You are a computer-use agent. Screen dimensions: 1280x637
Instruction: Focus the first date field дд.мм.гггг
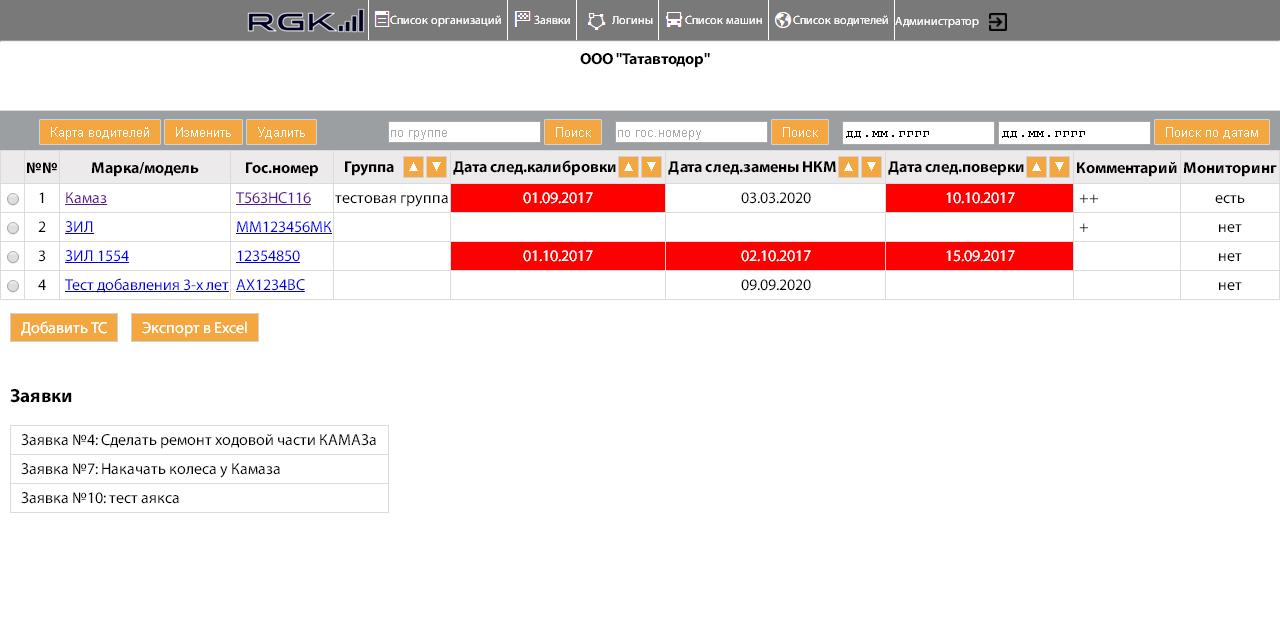point(918,132)
